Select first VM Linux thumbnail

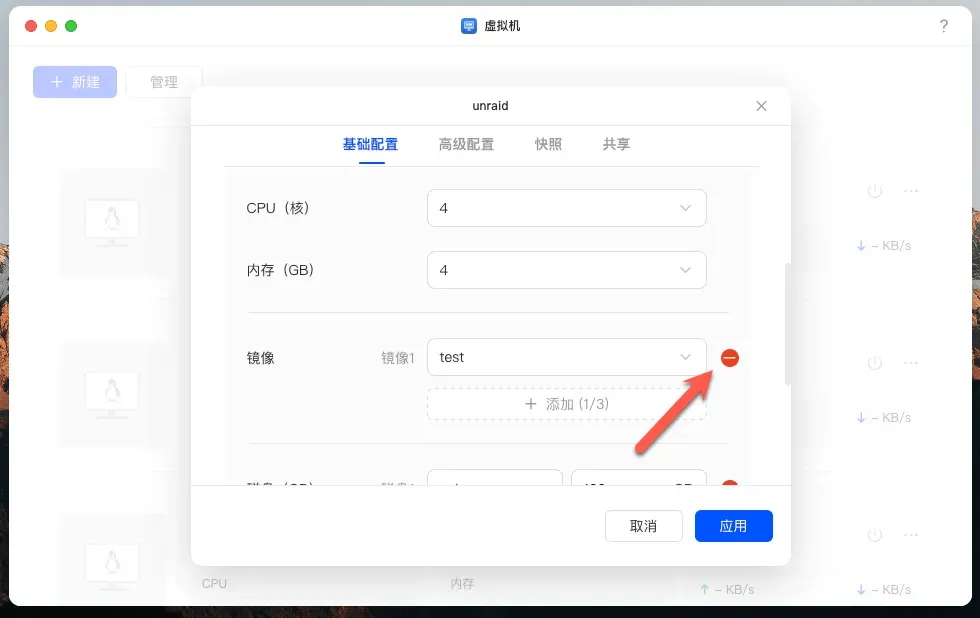point(112,223)
